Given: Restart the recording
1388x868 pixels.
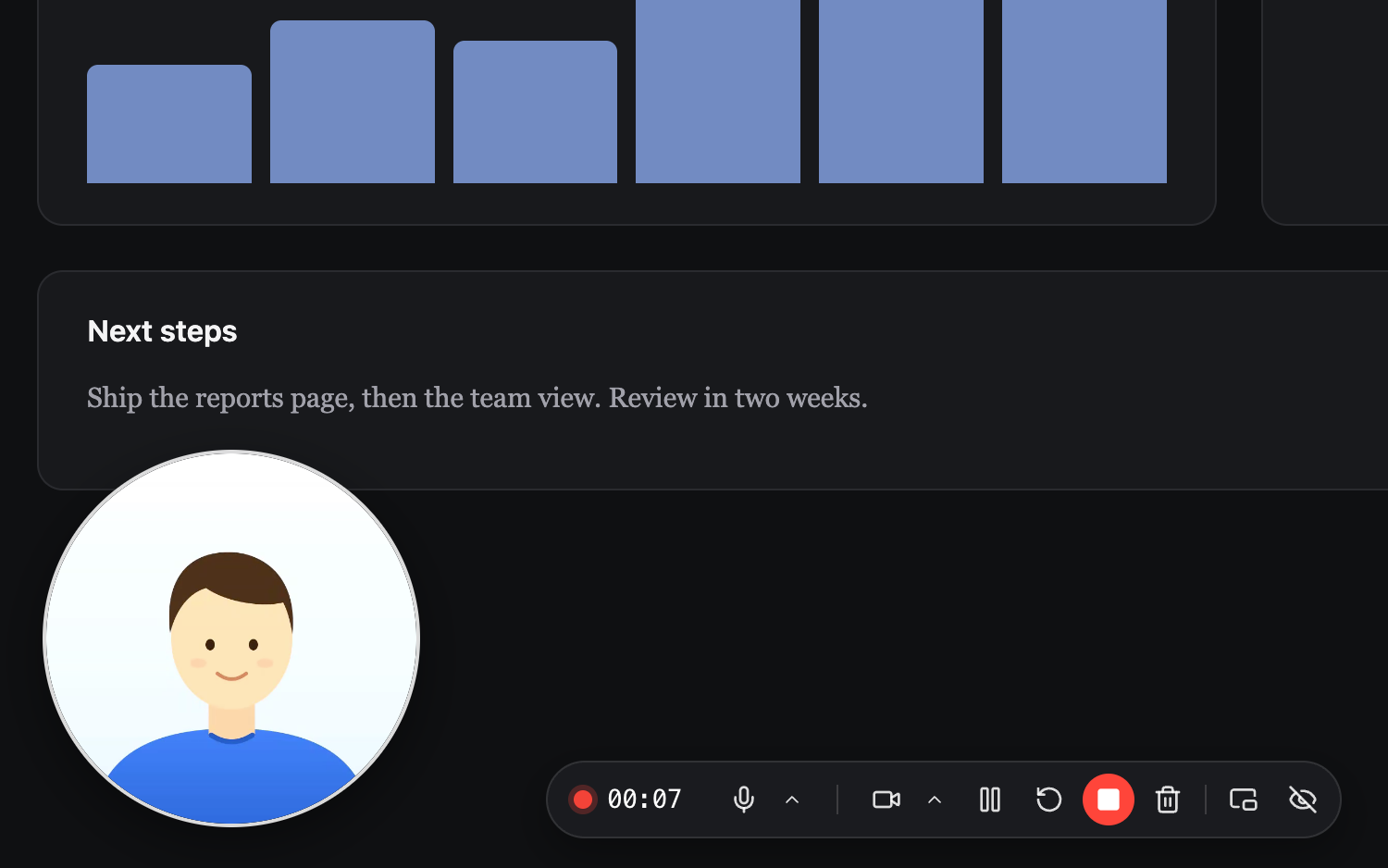Looking at the screenshot, I should click(x=1048, y=800).
